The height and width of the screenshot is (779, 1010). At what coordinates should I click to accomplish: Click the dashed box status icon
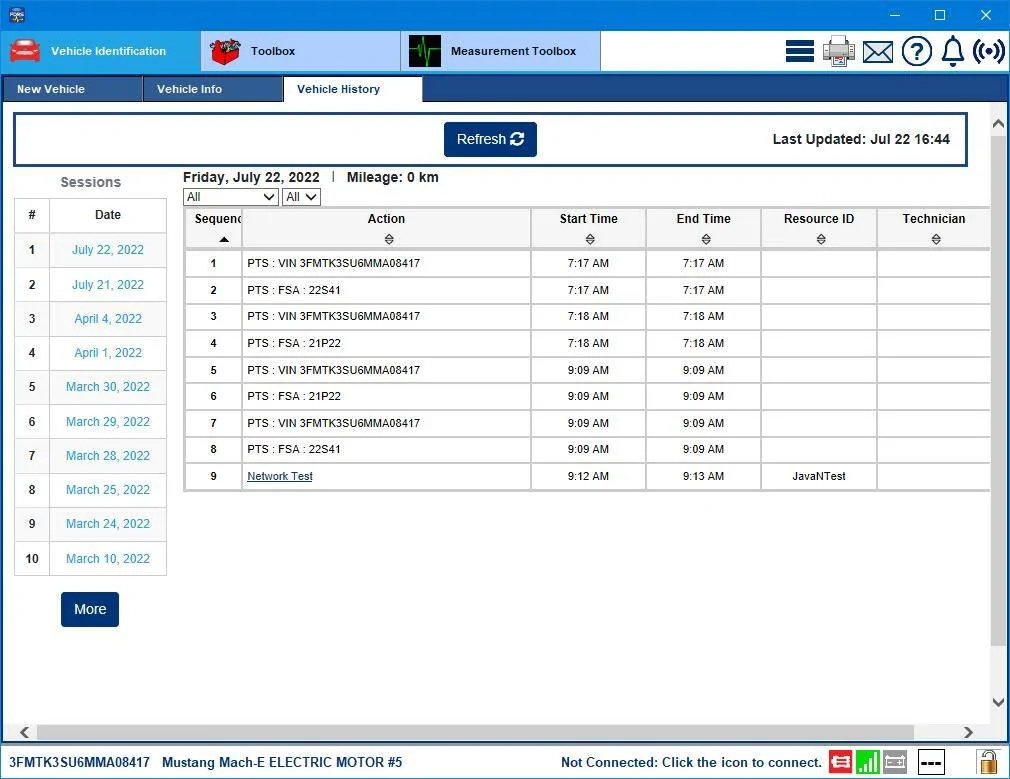pyautogui.click(x=931, y=762)
